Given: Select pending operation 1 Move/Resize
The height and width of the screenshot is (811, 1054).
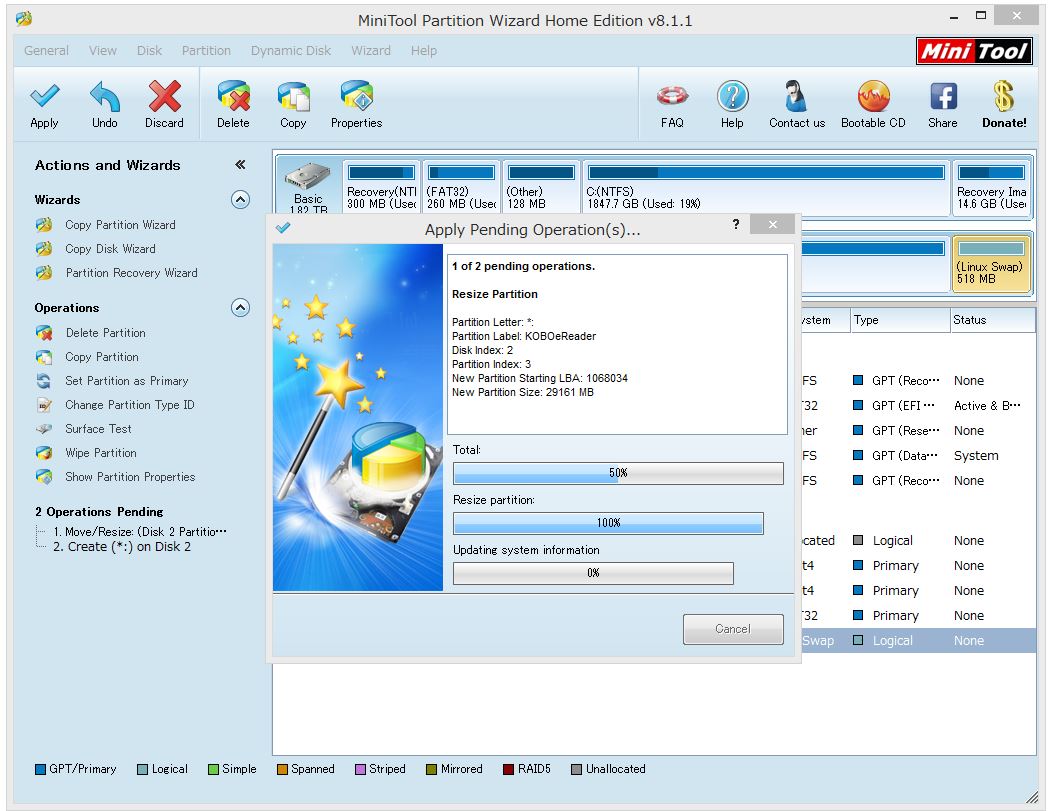Looking at the screenshot, I should [x=140, y=531].
